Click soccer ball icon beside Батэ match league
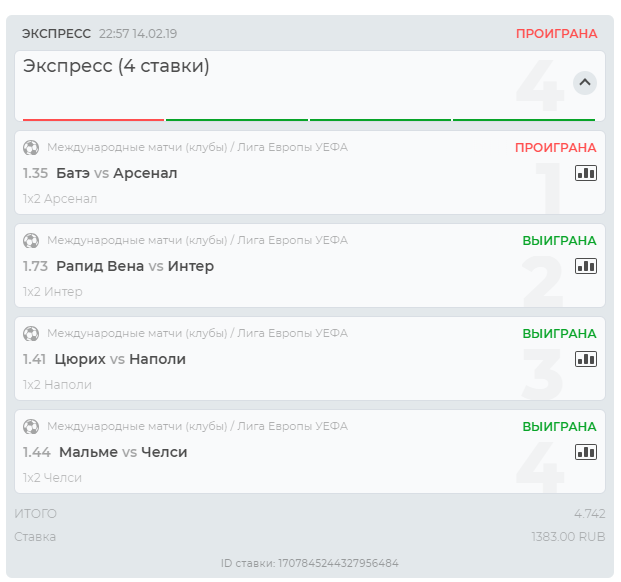Viewport: 621px width, 582px height. click(31, 147)
